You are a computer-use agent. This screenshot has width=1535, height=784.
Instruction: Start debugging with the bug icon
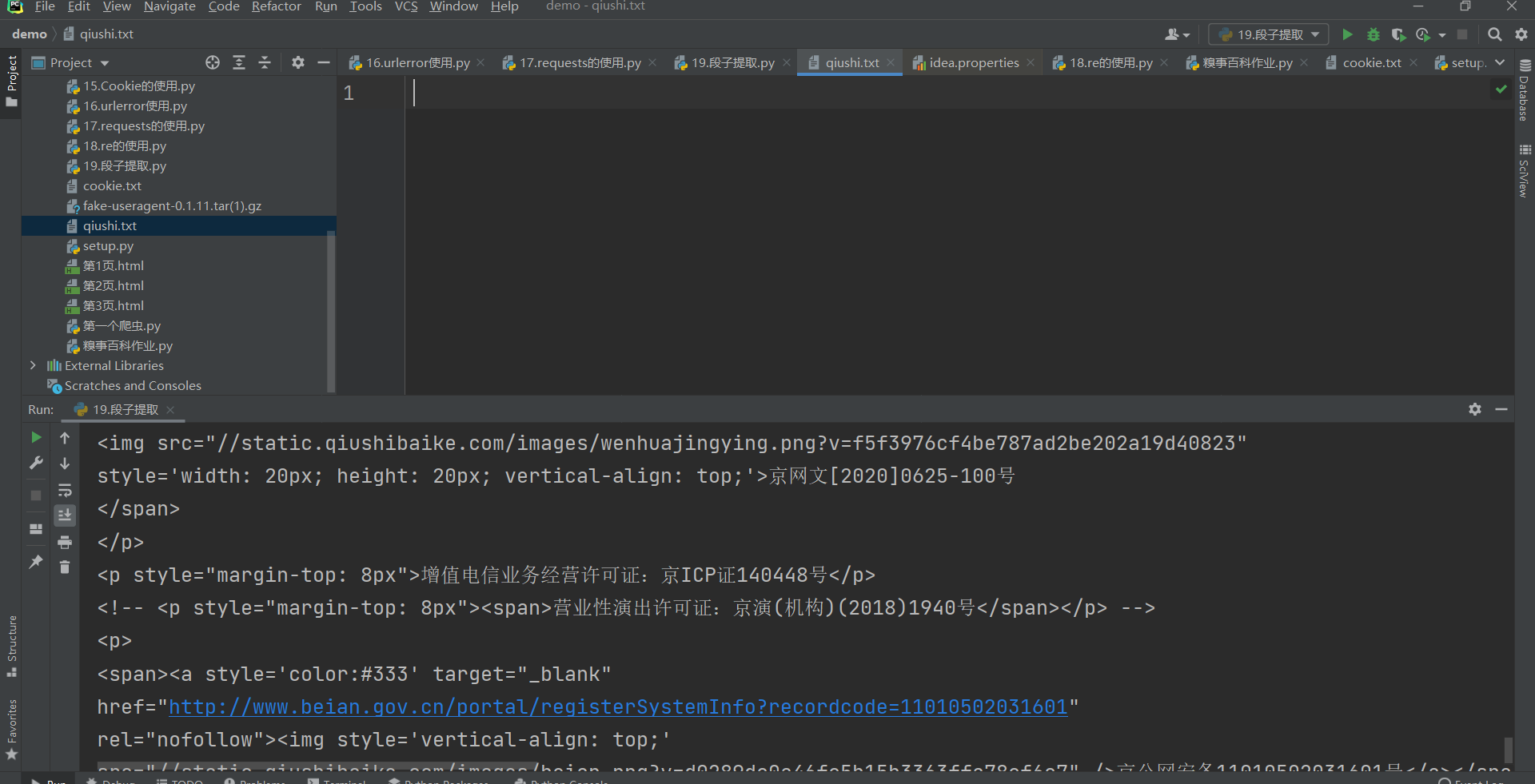[x=1373, y=34]
